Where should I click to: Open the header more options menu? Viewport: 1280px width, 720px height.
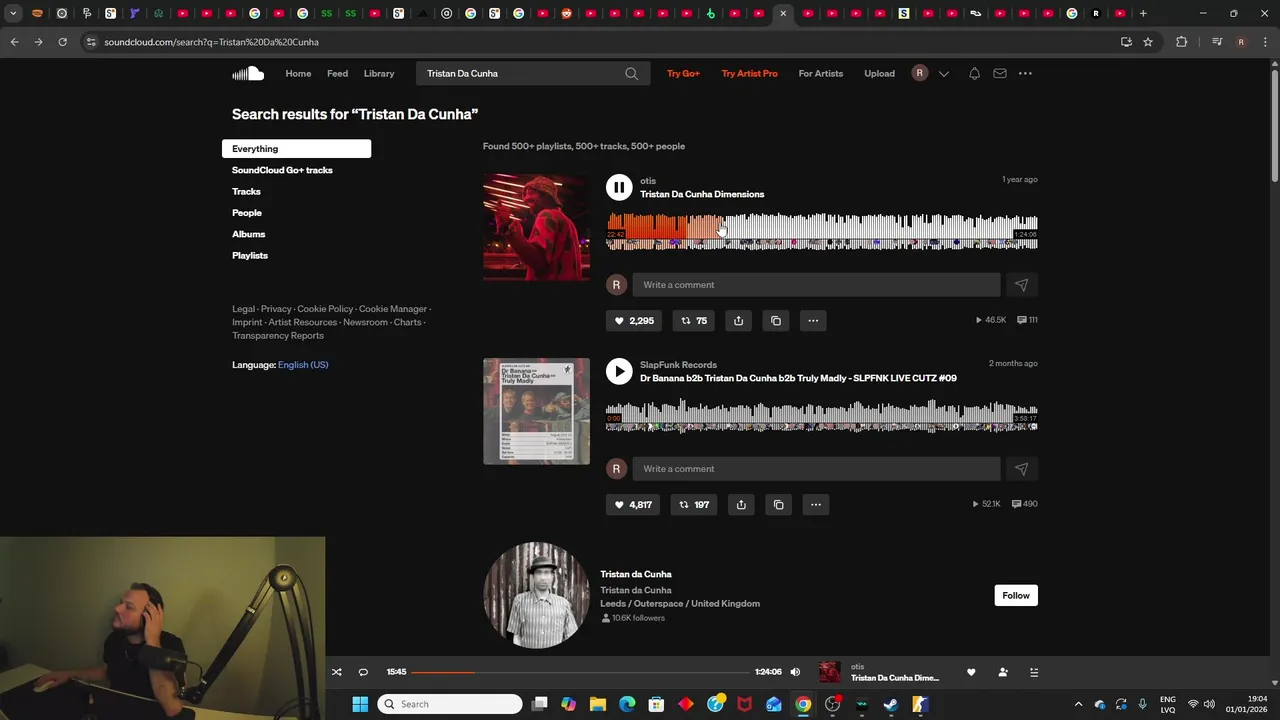click(1025, 73)
